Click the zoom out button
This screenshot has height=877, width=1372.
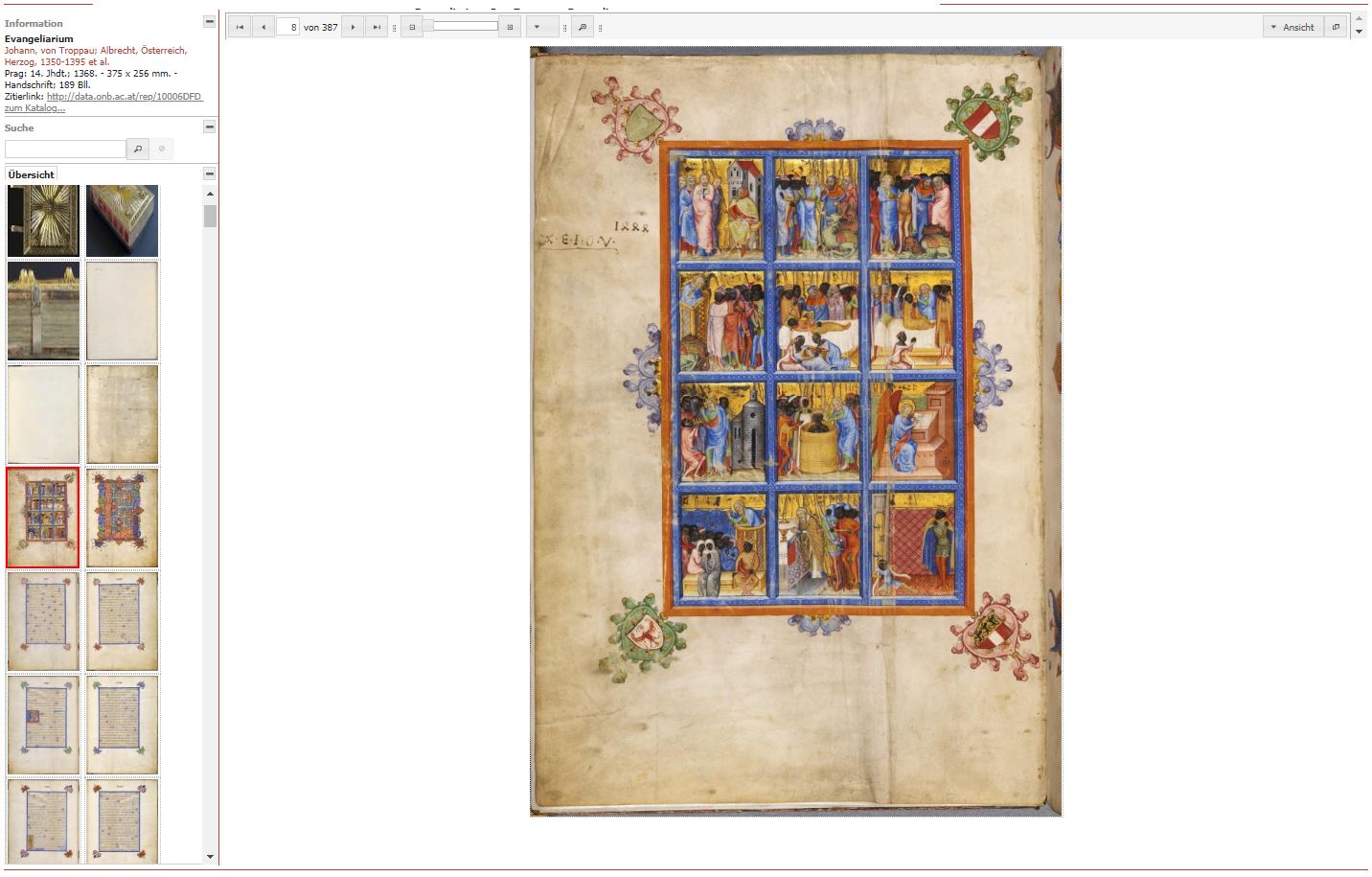click(412, 27)
